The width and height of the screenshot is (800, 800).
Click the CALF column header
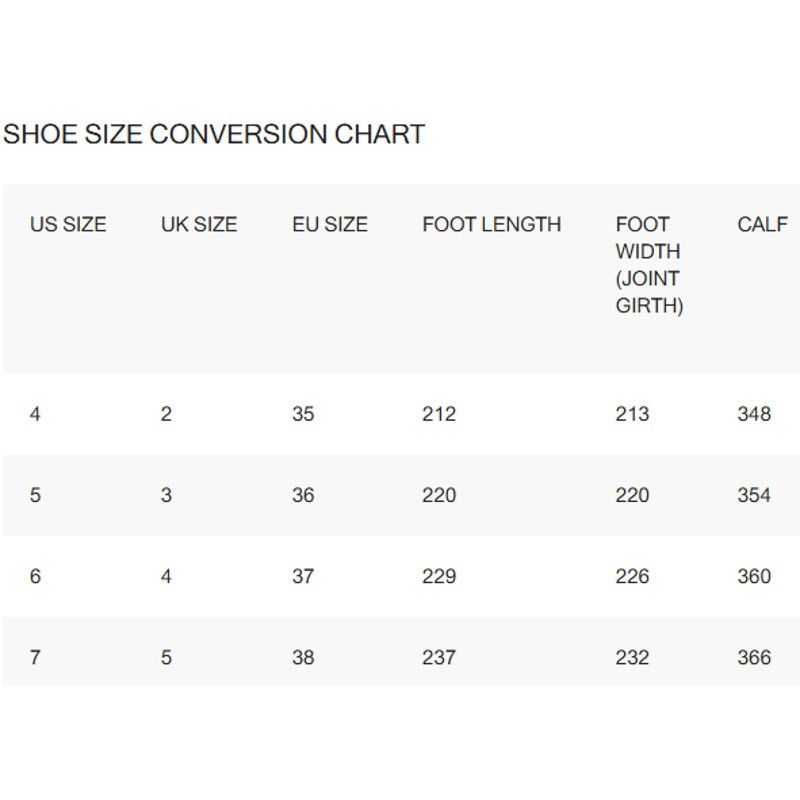point(762,224)
